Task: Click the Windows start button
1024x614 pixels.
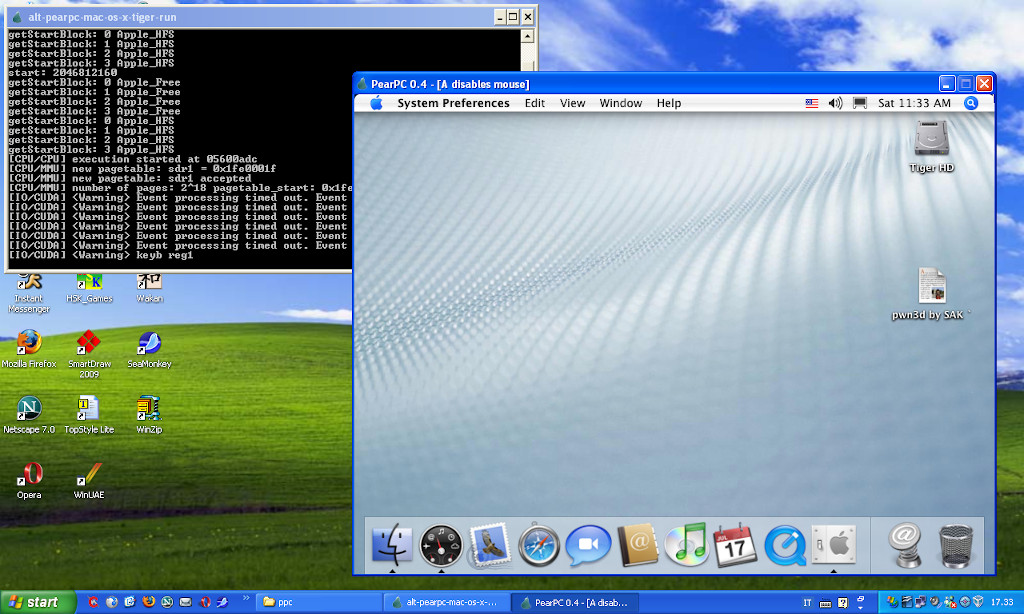Action: pyautogui.click(x=38, y=602)
